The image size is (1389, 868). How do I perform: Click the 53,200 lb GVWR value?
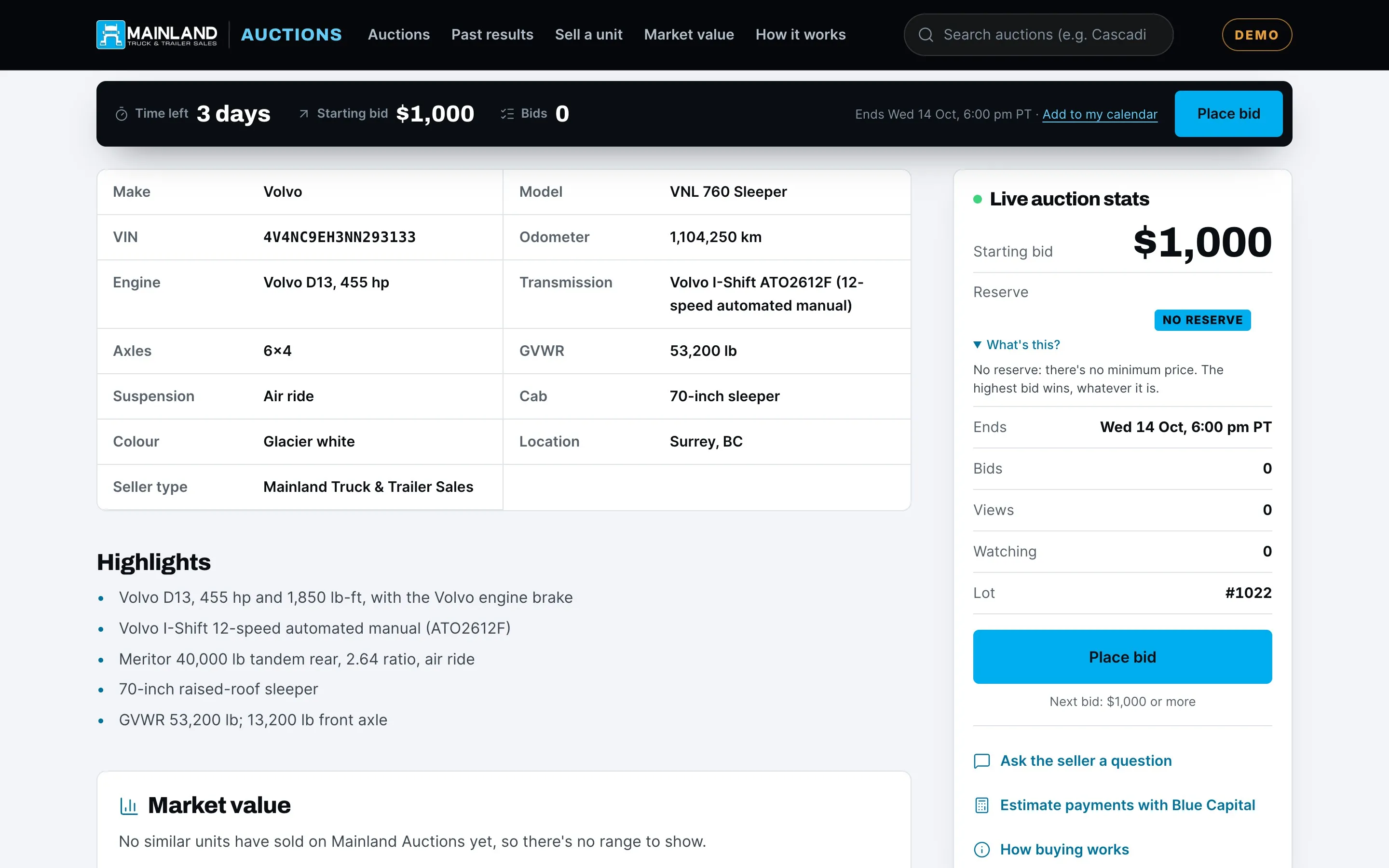[703, 351]
